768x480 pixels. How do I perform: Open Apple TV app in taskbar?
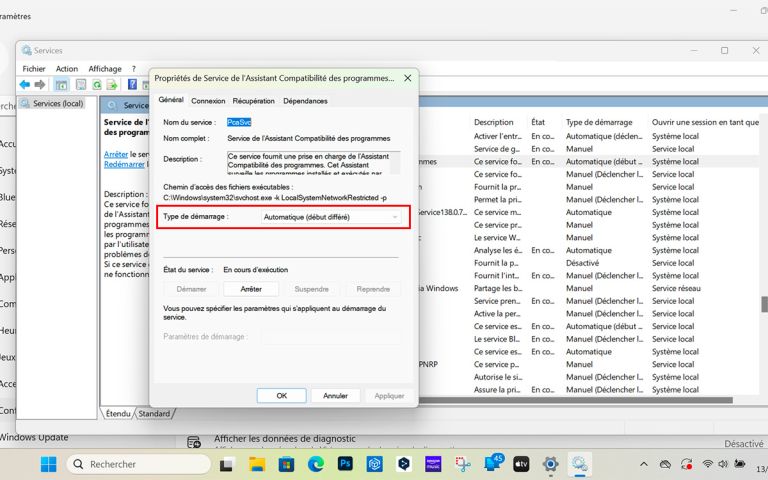pos(521,464)
